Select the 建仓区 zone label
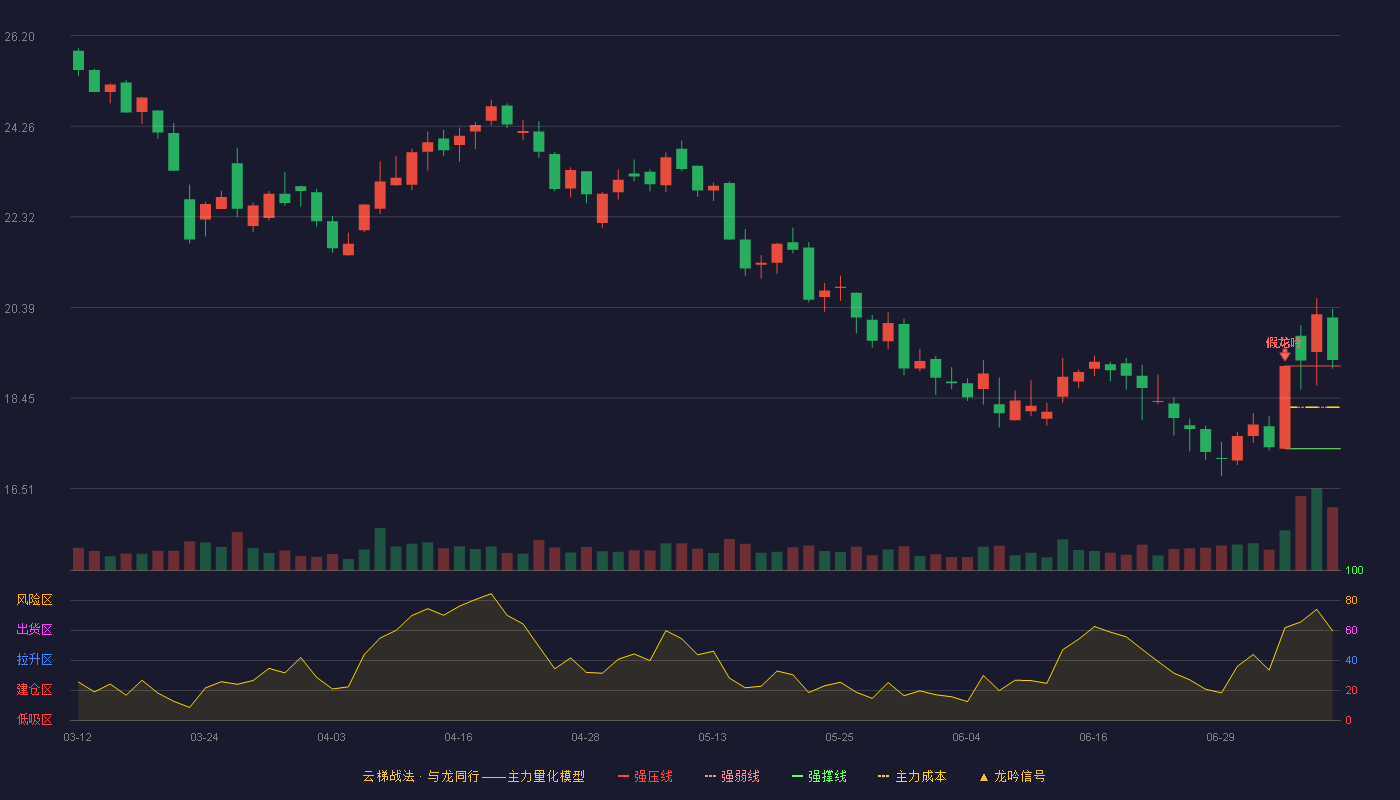The width and height of the screenshot is (1400, 800). pyautogui.click(x=34, y=690)
